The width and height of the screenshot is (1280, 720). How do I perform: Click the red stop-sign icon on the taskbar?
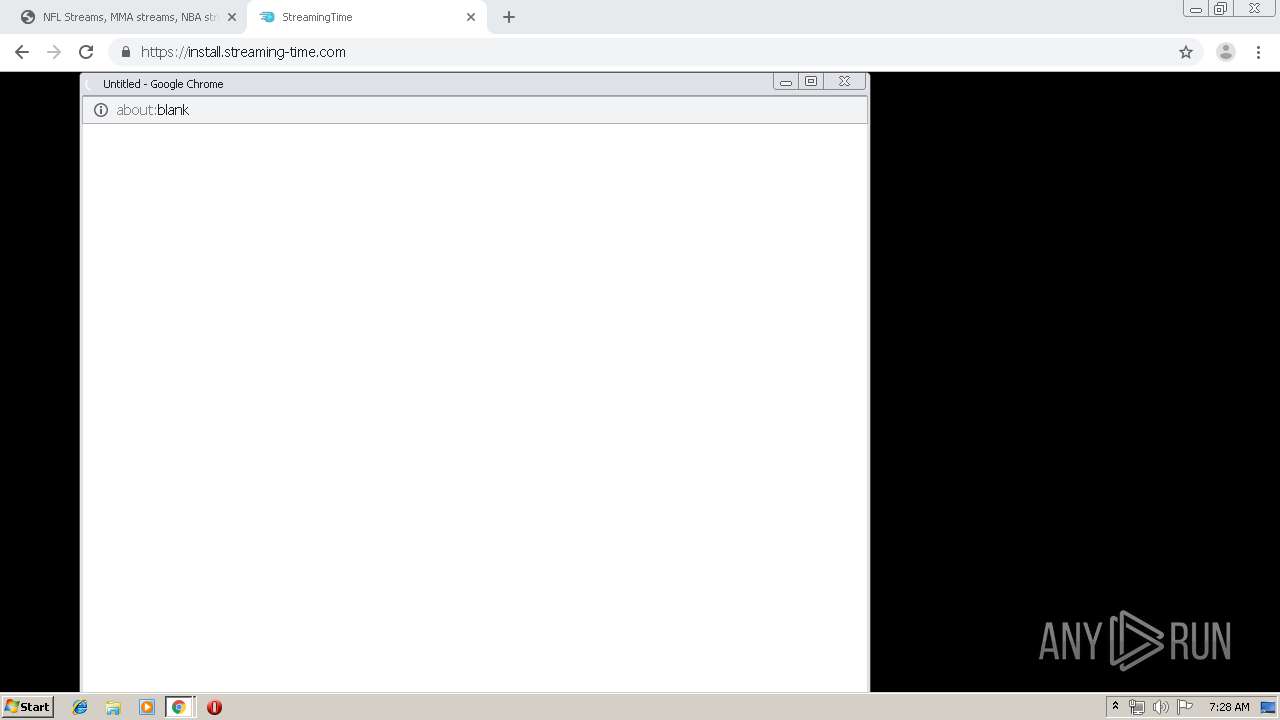(x=214, y=707)
